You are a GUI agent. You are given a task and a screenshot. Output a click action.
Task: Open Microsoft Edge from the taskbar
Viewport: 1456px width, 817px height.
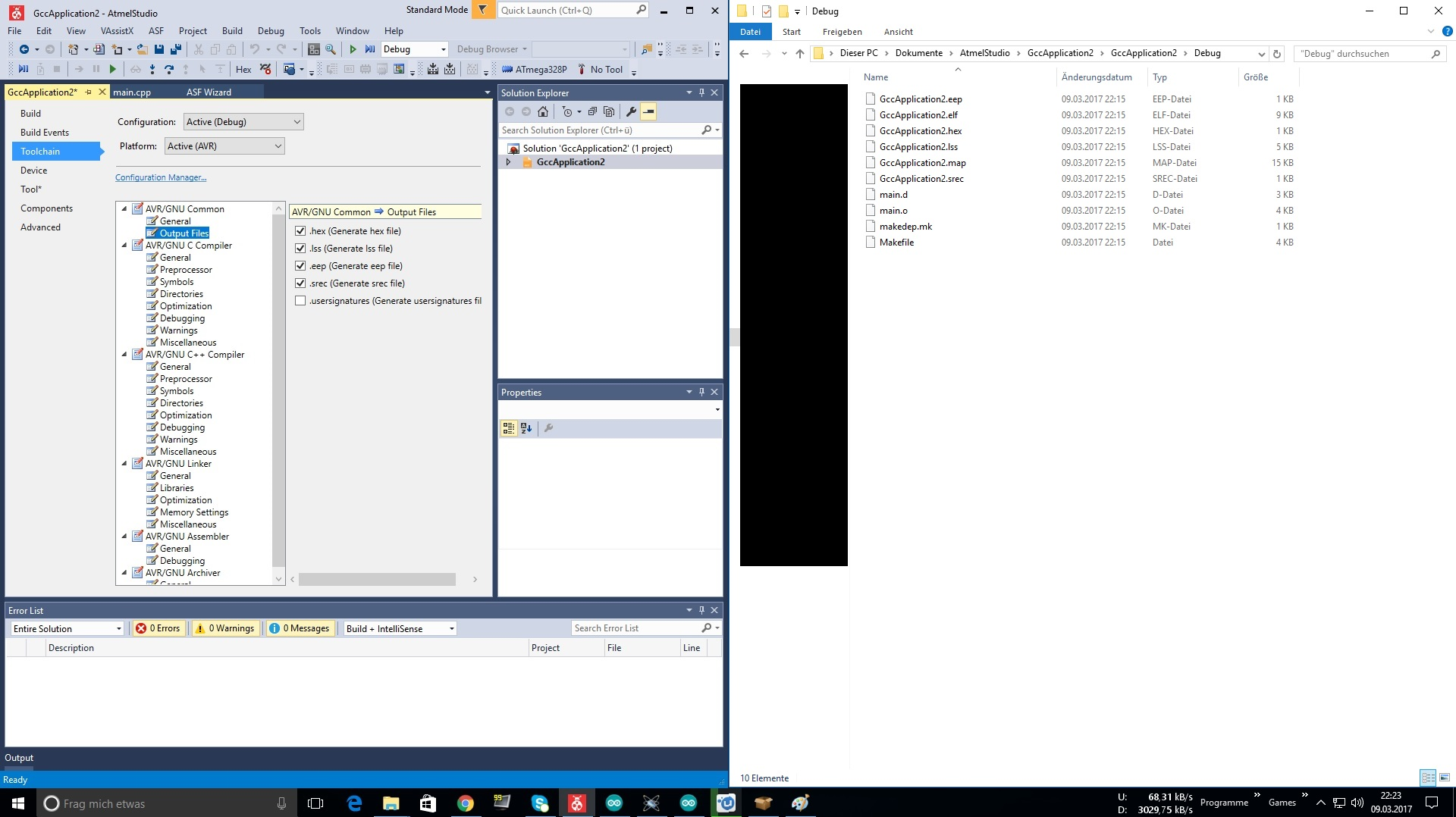354,803
